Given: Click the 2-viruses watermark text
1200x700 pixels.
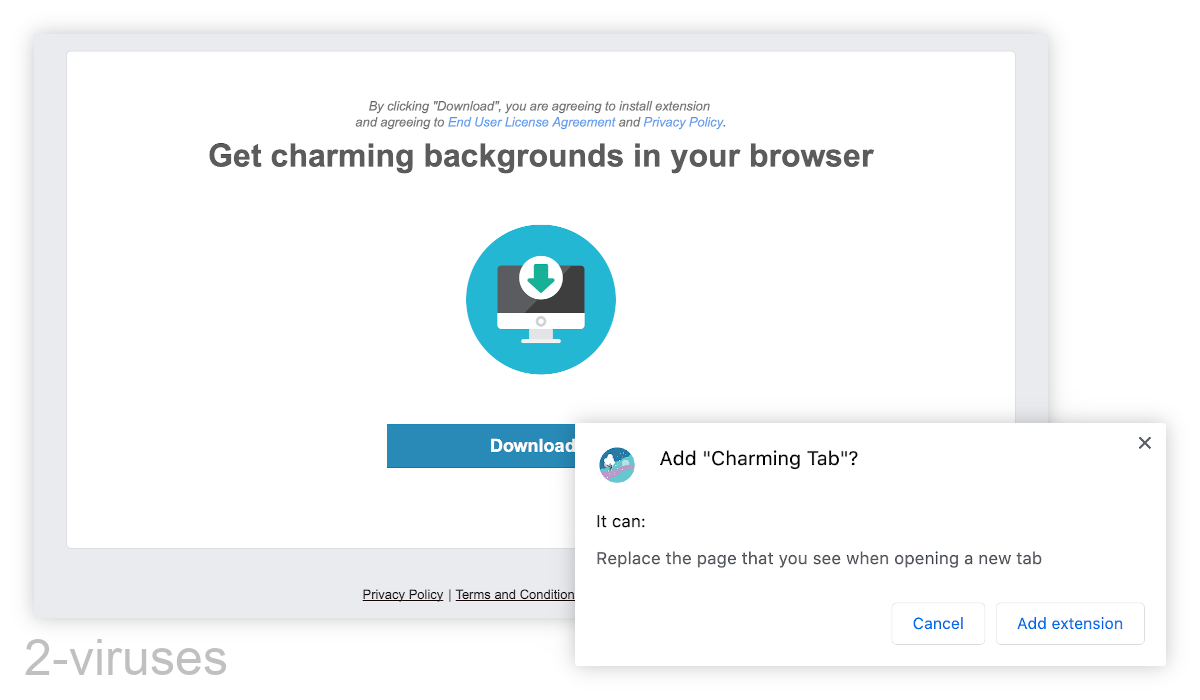Looking at the screenshot, I should click(x=125, y=658).
